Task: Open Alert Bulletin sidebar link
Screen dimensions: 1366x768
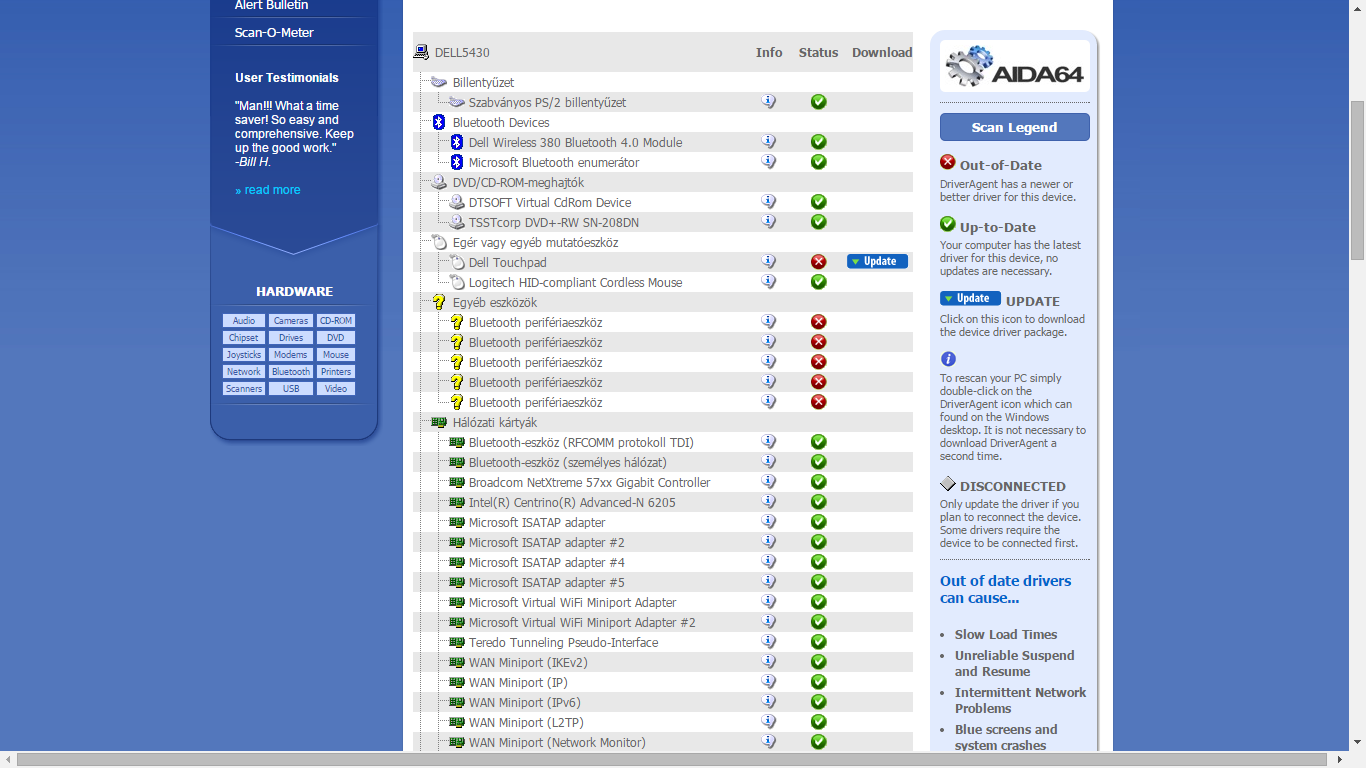Action: tap(271, 6)
